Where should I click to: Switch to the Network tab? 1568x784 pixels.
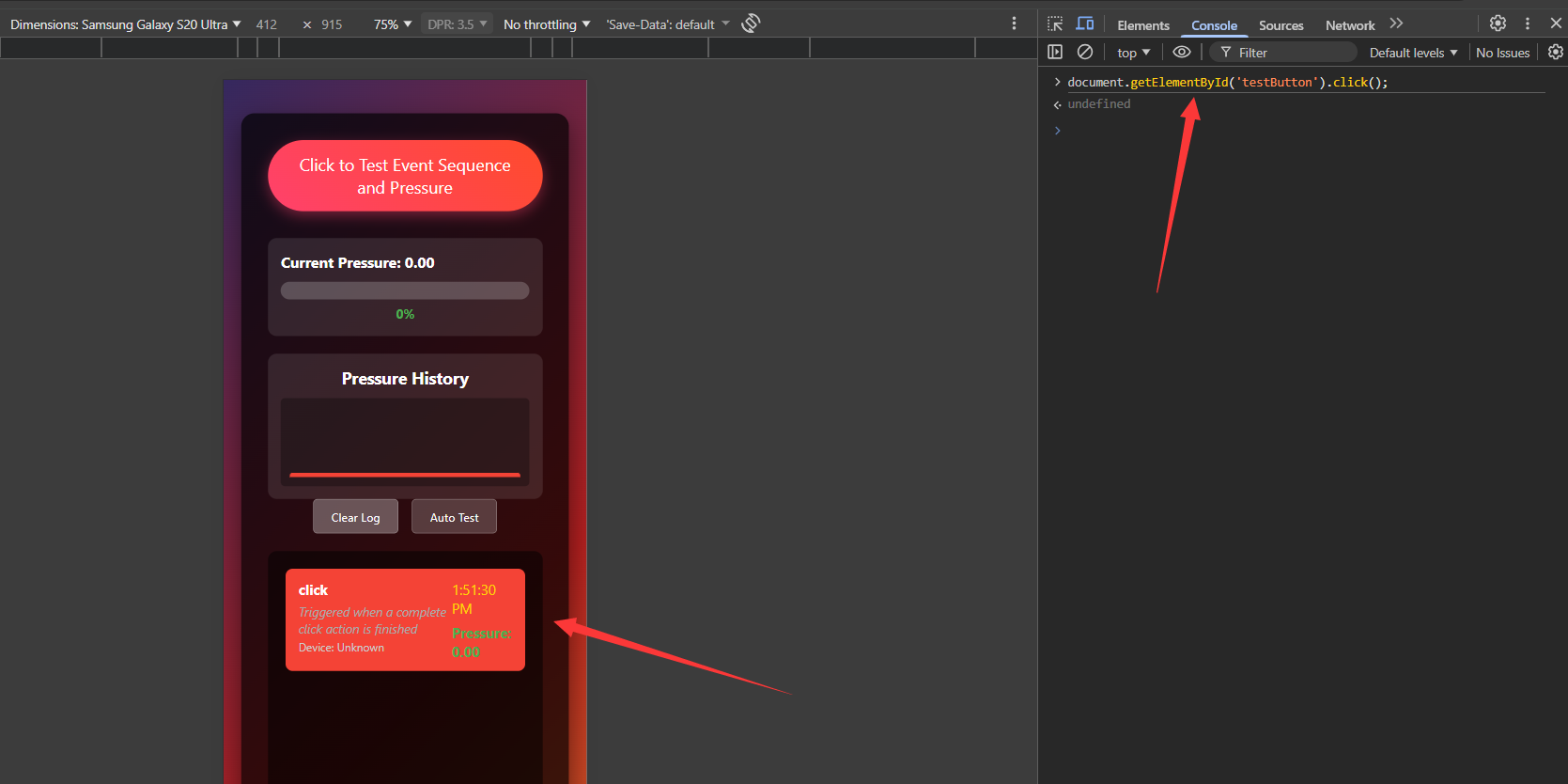click(x=1350, y=25)
